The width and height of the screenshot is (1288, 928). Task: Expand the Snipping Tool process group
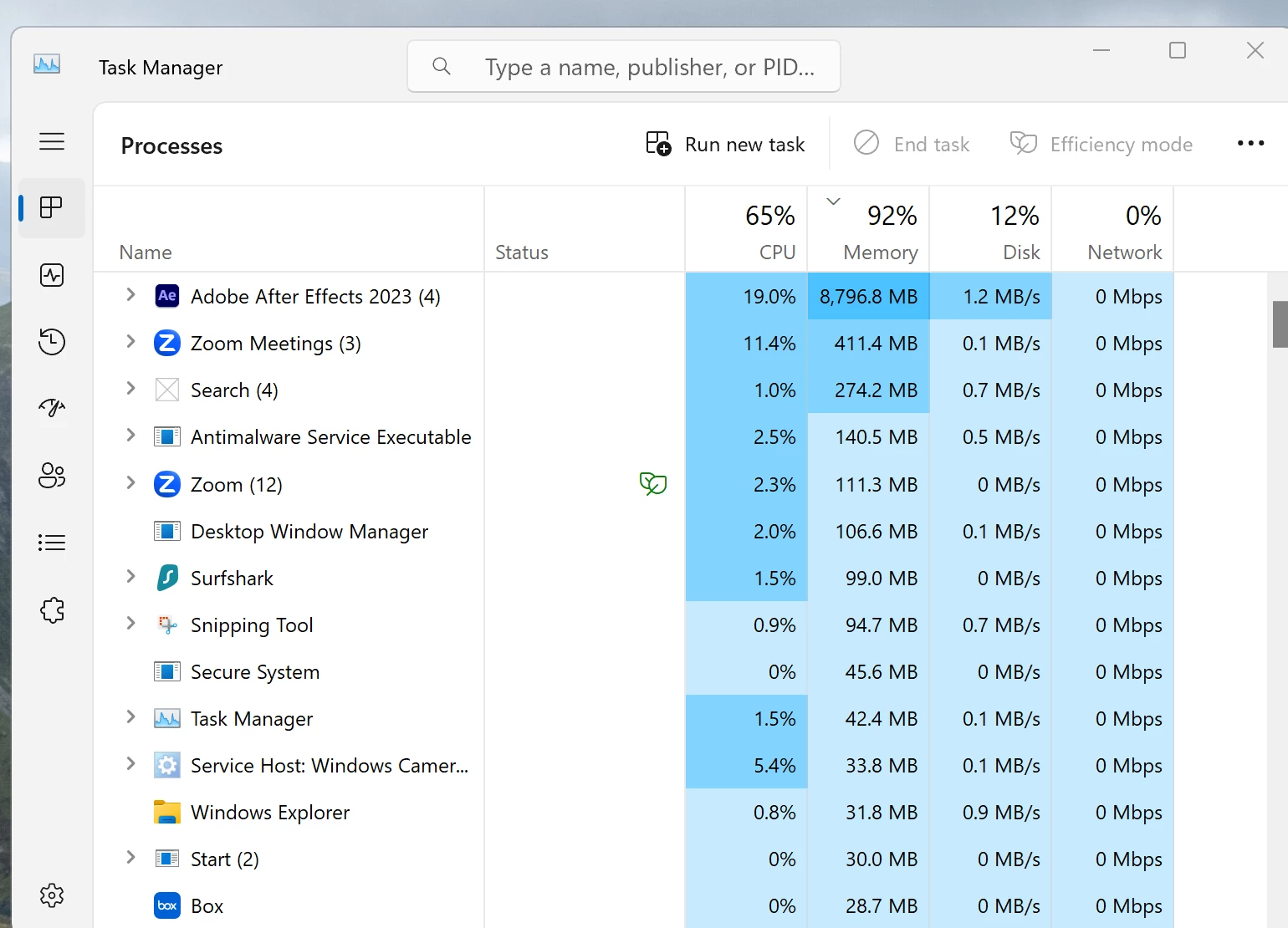coord(130,624)
